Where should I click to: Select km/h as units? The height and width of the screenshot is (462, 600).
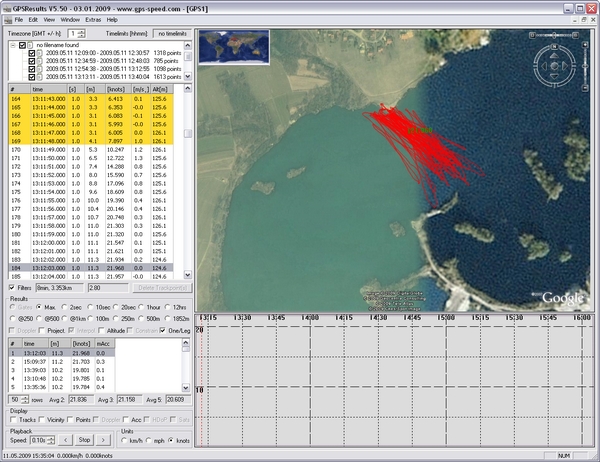click(x=124, y=441)
